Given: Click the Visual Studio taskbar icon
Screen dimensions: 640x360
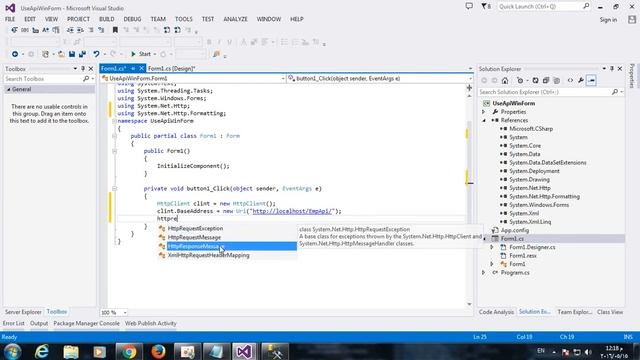Looking at the screenshot, I should [x=244, y=351].
